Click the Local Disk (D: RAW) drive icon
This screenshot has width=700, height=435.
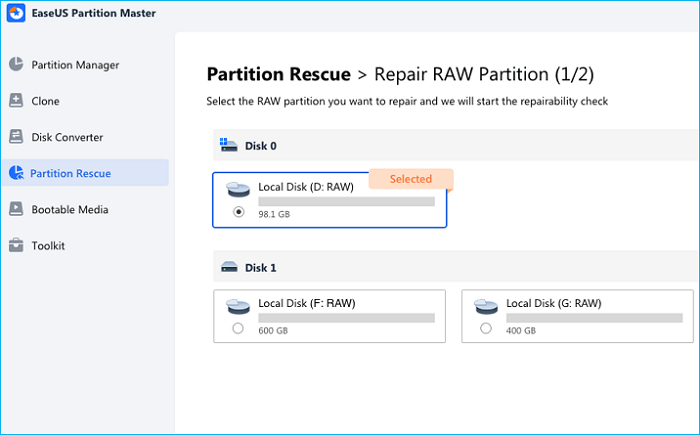point(238,189)
